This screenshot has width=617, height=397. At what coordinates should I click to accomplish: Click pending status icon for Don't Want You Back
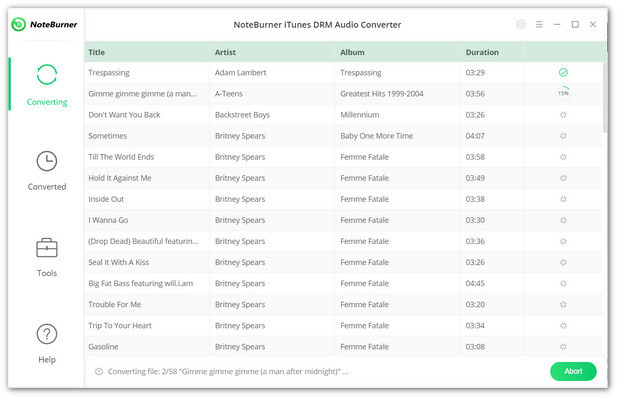pos(563,114)
